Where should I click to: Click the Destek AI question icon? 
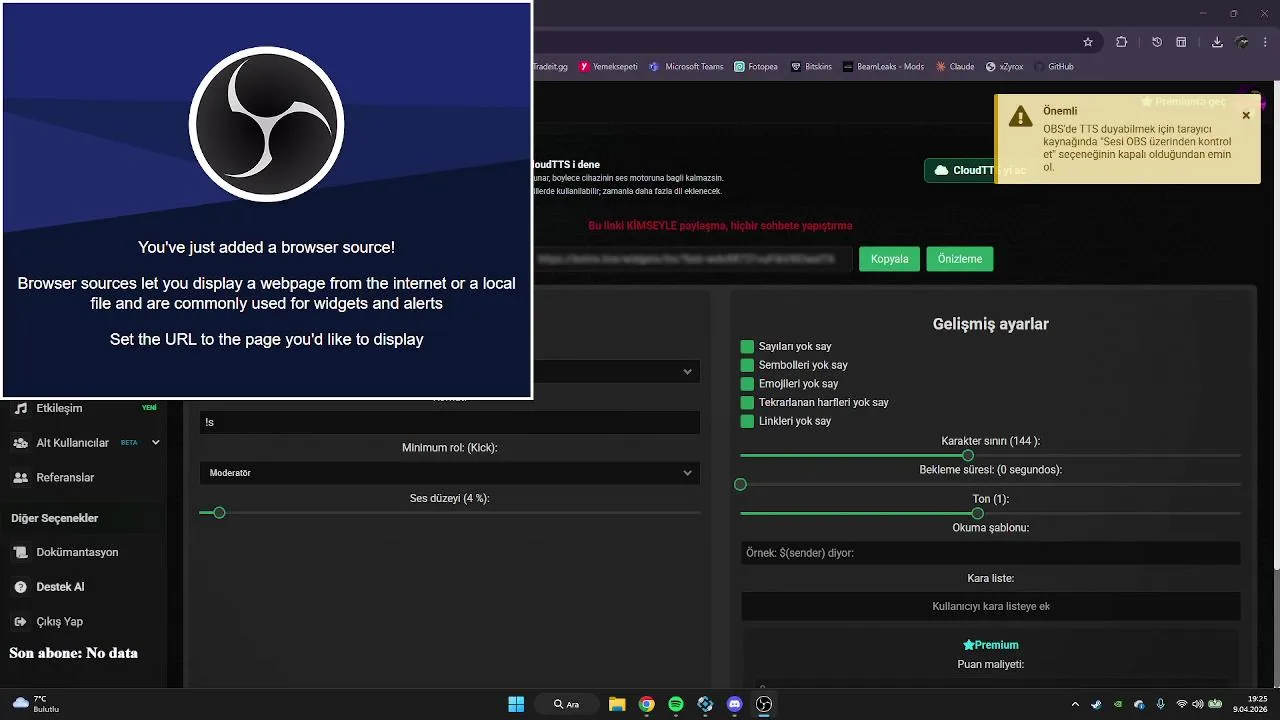tap(20, 587)
